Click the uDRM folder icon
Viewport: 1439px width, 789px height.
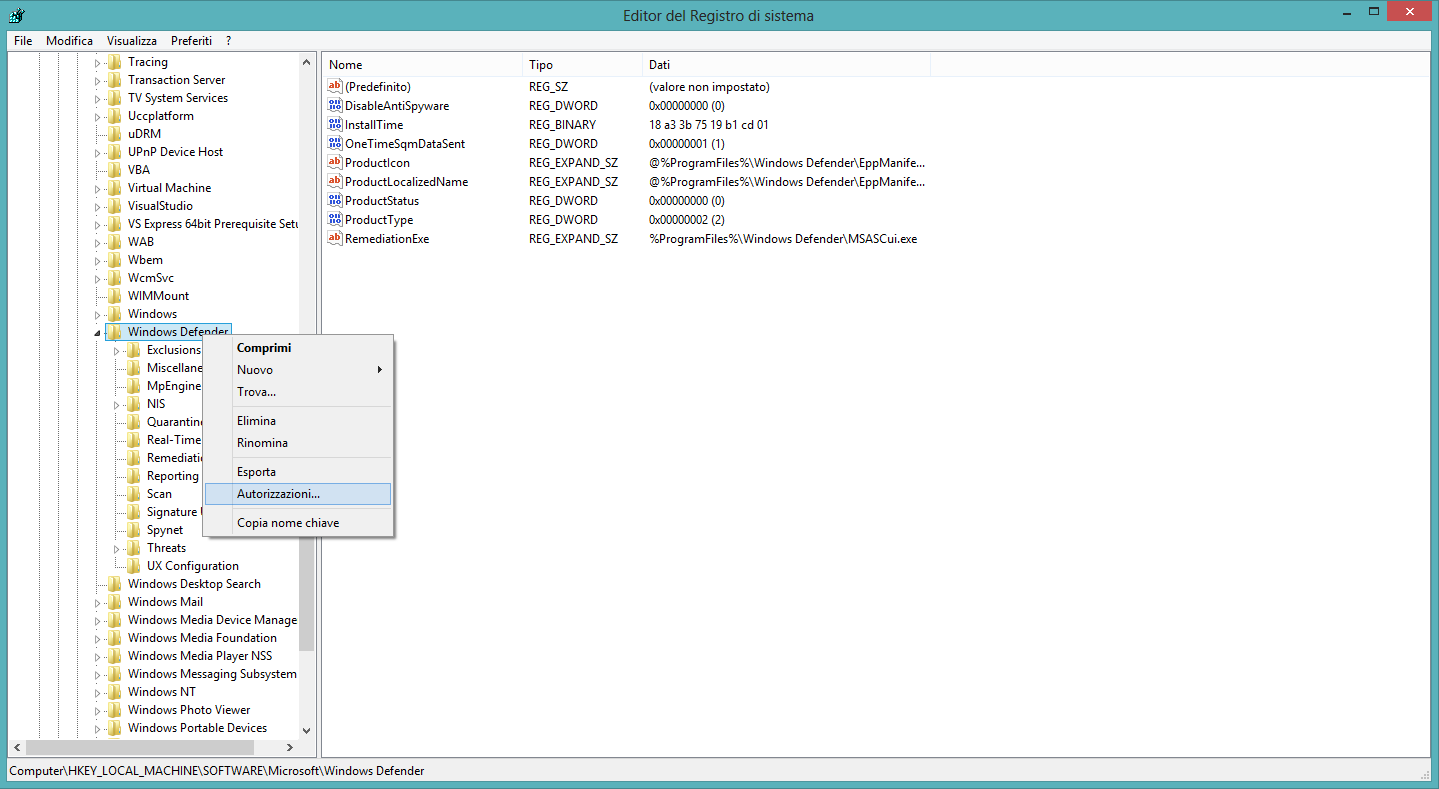pos(114,134)
